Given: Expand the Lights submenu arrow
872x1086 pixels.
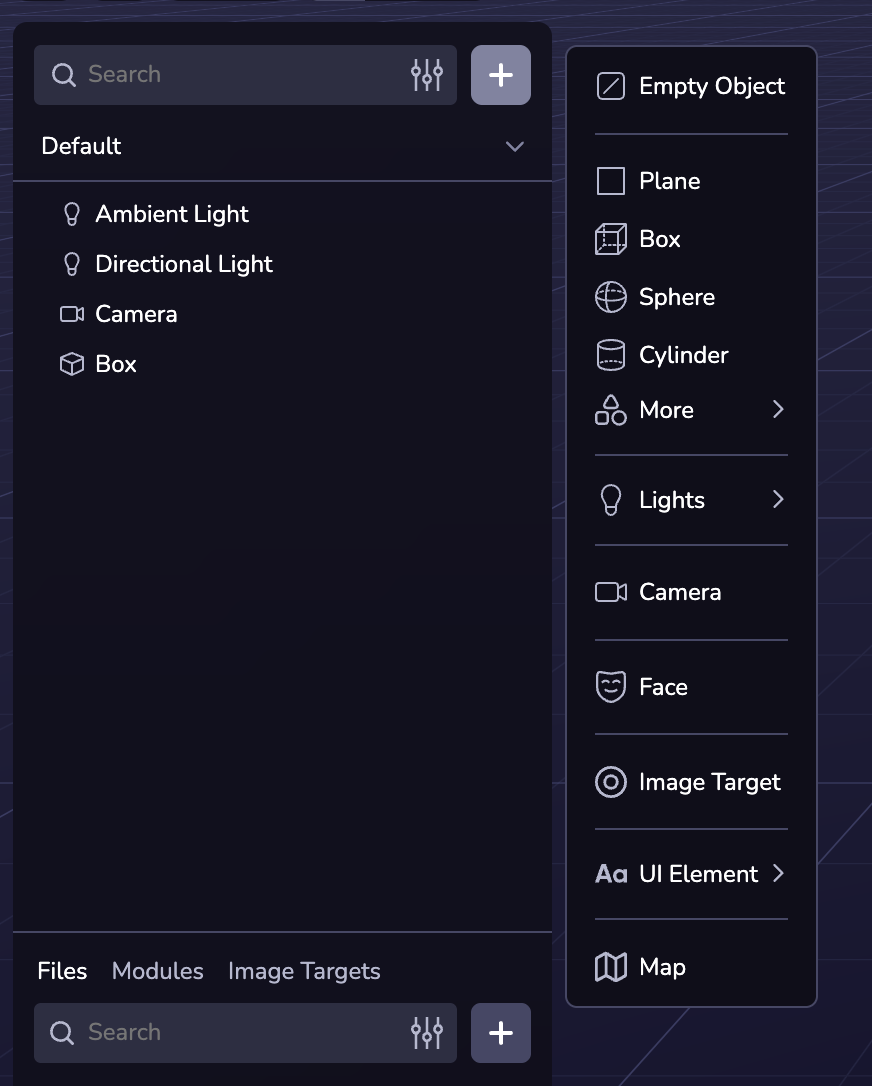Looking at the screenshot, I should pyautogui.click(x=778, y=499).
